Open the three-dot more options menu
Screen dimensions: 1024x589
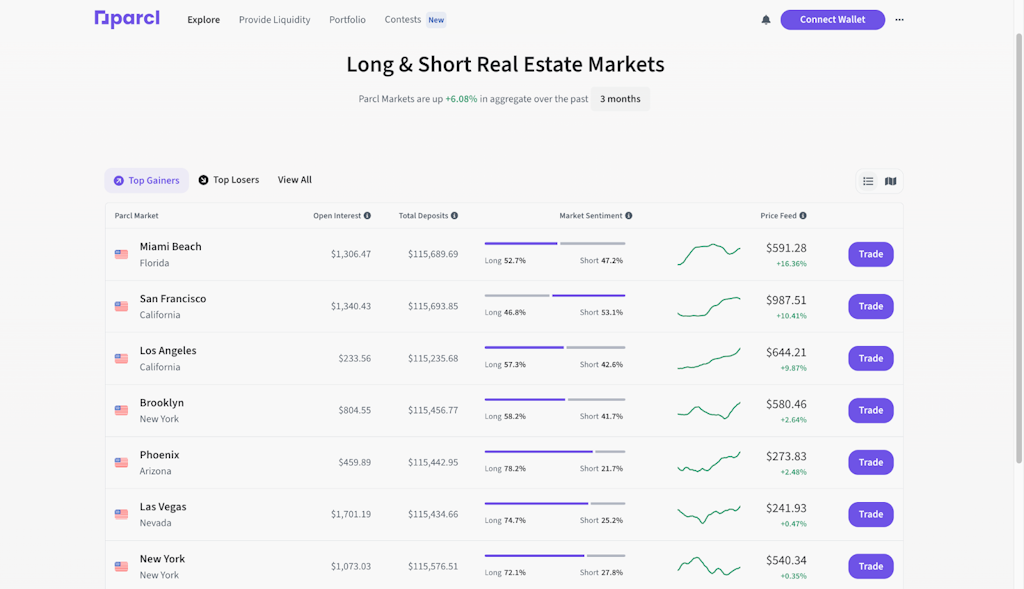click(x=899, y=20)
